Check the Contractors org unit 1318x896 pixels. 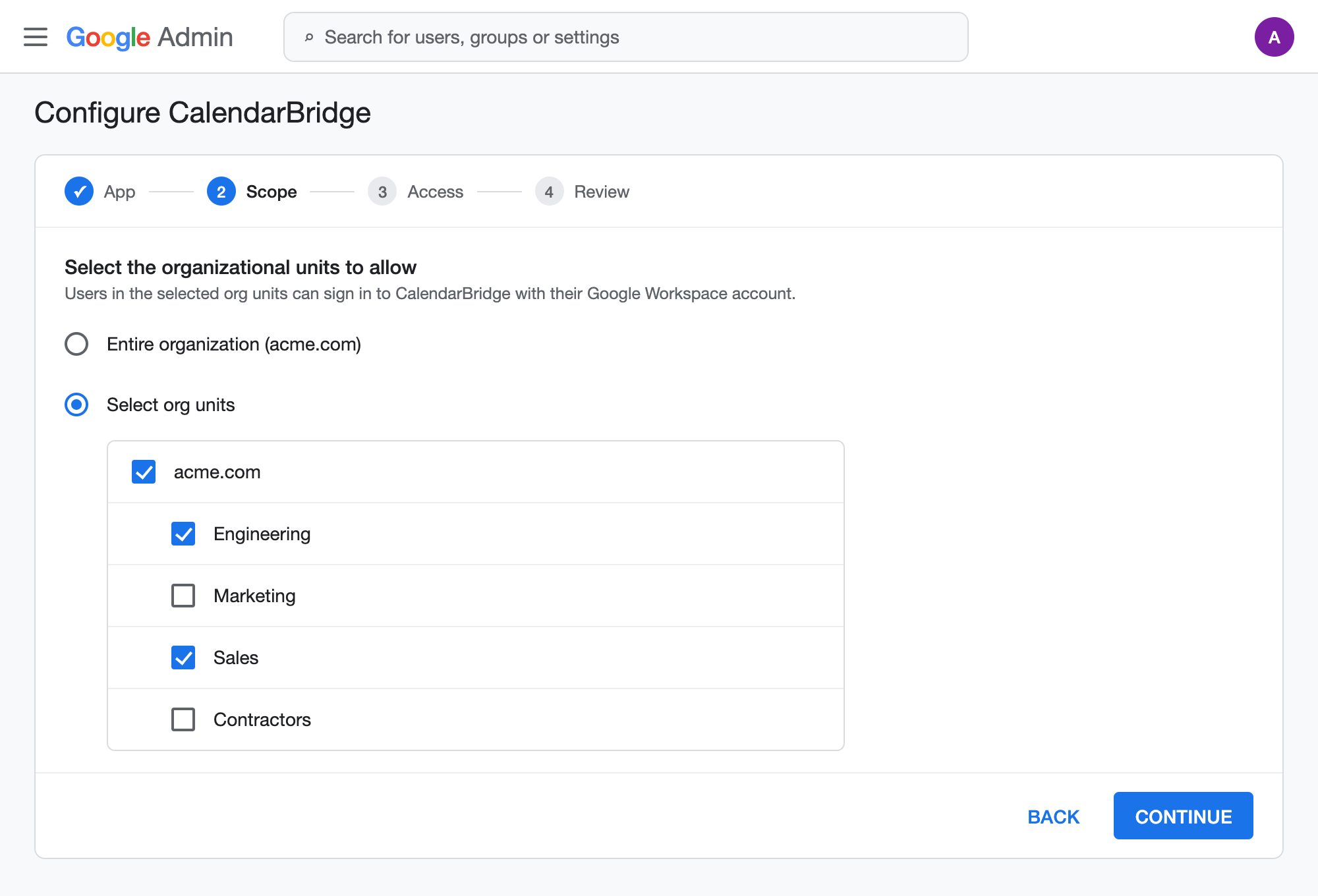pyautogui.click(x=183, y=719)
